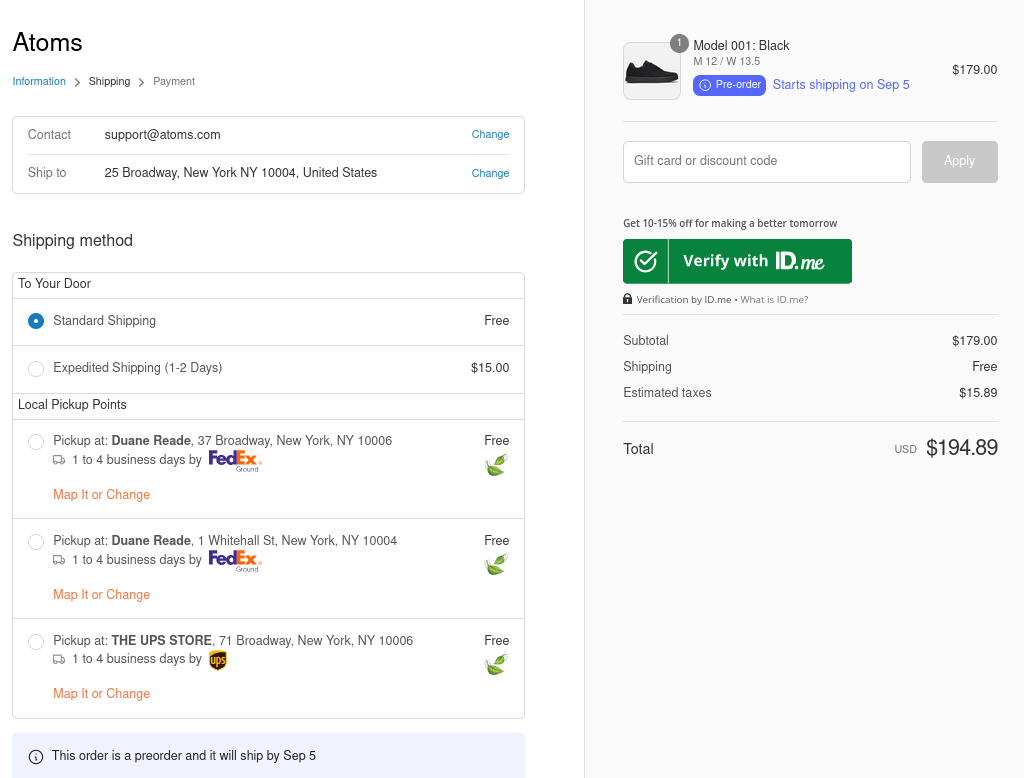Click the UPS shield logo
Screen dimensions: 1024x778
pyautogui.click(x=217, y=660)
